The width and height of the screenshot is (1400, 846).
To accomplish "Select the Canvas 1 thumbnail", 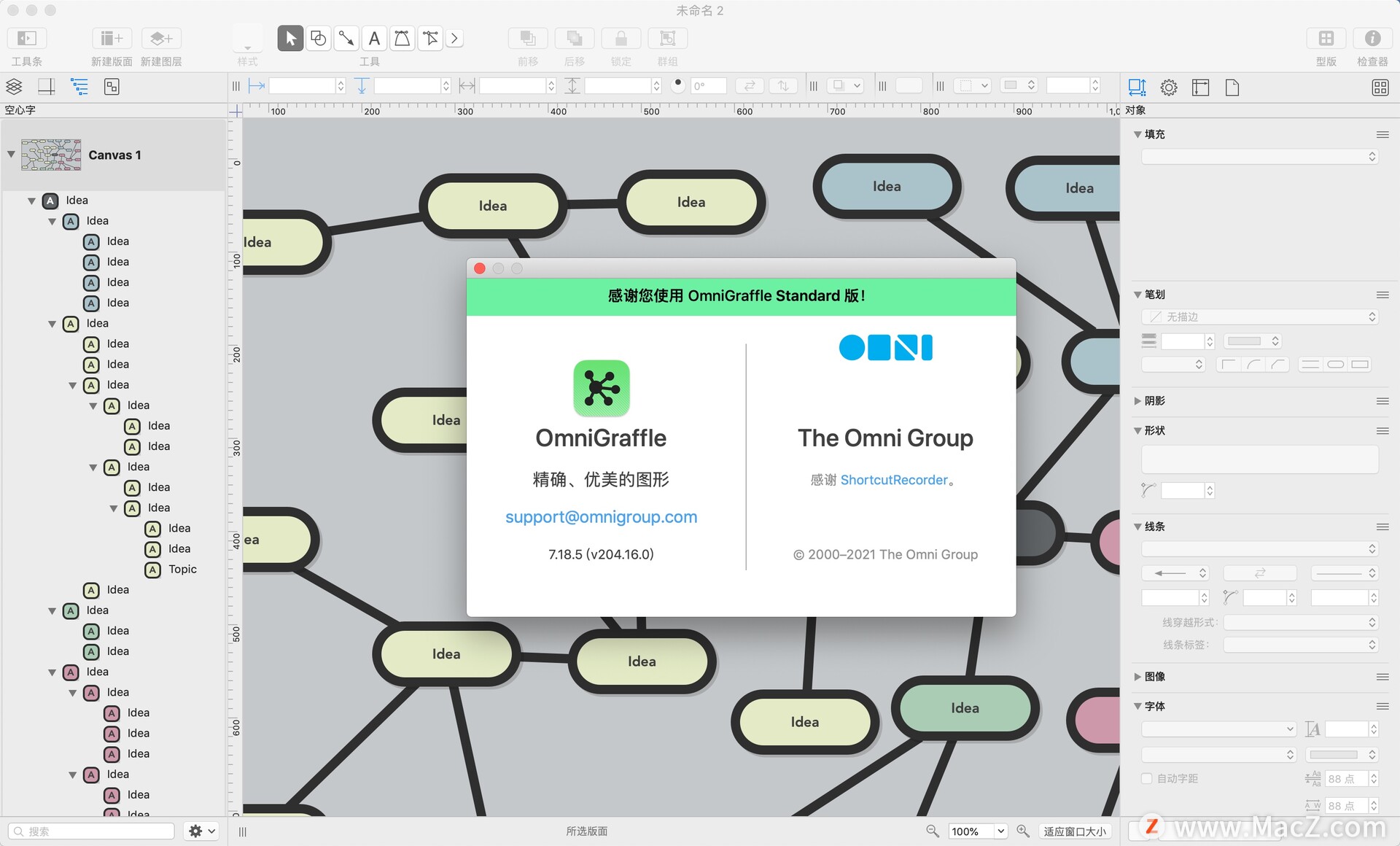I will coord(51,155).
